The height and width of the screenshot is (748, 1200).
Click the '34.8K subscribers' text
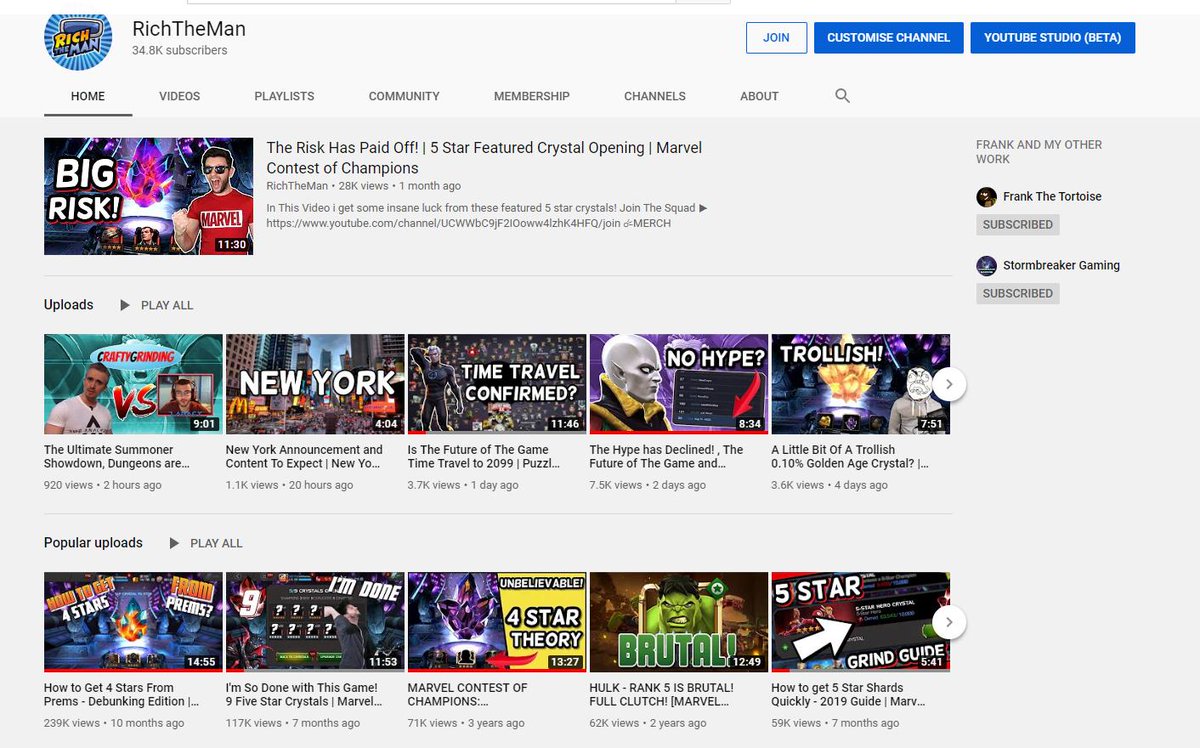180,51
